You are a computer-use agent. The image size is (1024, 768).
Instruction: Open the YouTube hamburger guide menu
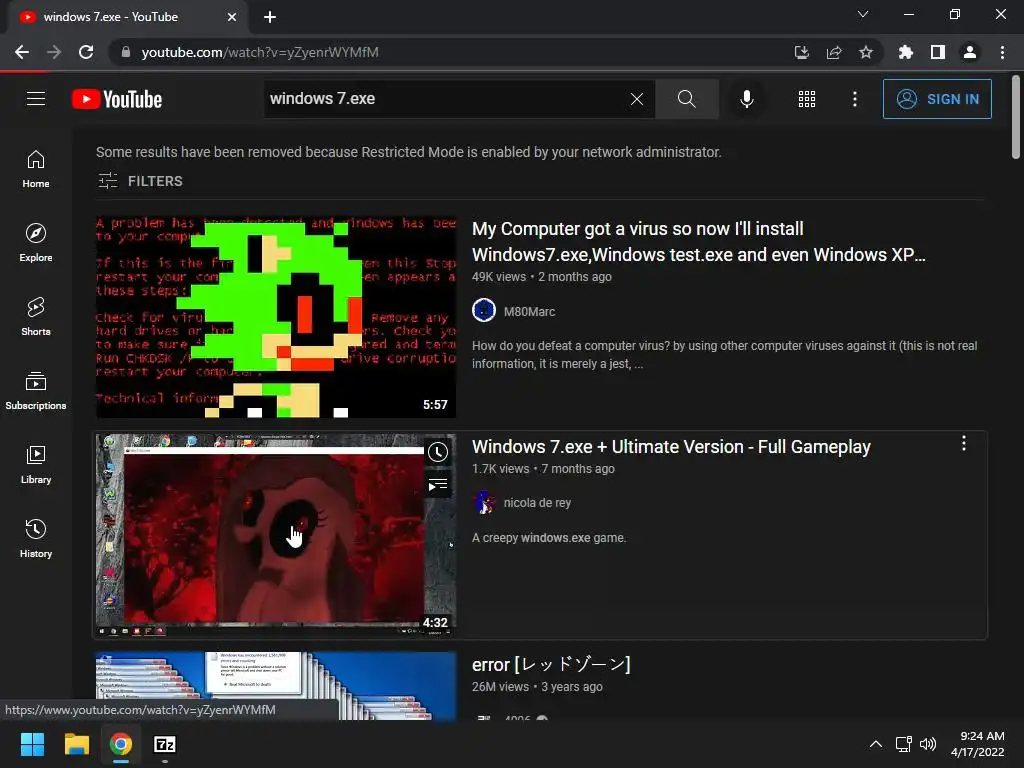(x=36, y=99)
